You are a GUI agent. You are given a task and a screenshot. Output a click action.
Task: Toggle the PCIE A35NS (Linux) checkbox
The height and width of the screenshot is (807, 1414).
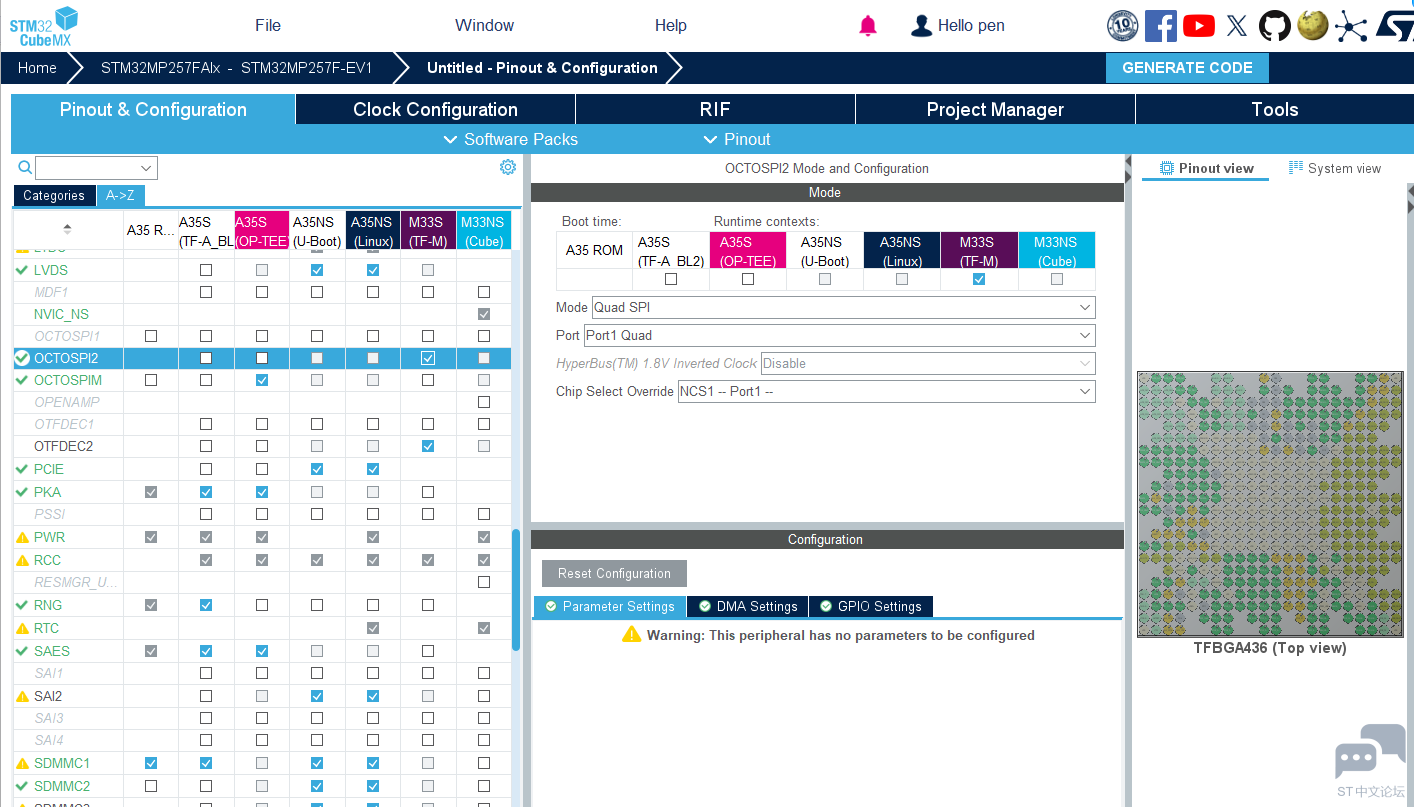[373, 469]
